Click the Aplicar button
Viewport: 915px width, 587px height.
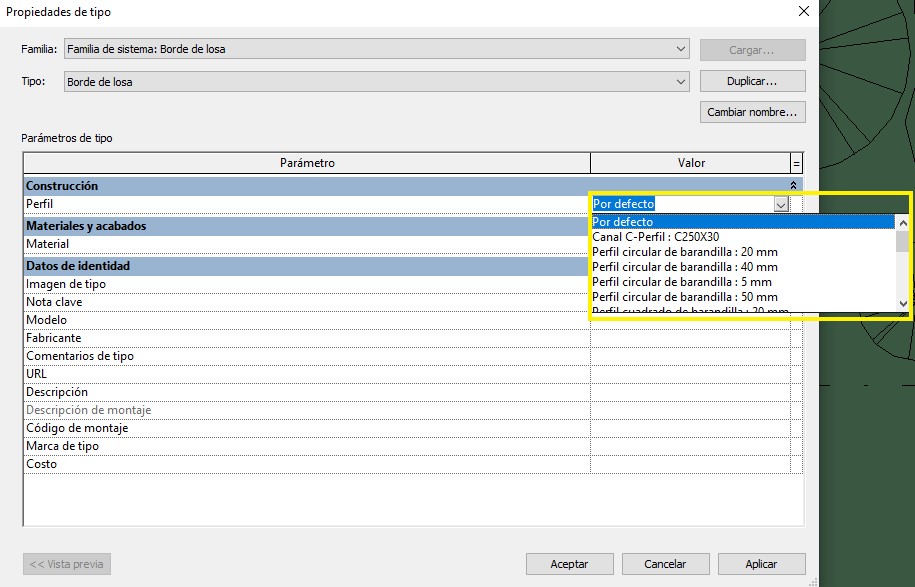[x=761, y=564]
